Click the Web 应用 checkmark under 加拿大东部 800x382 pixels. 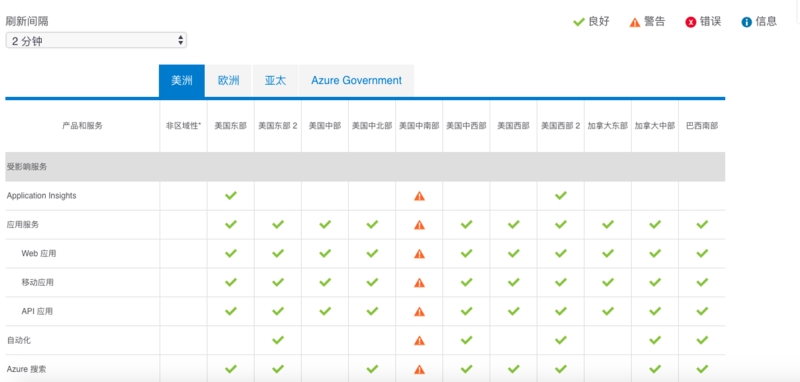[608, 253]
